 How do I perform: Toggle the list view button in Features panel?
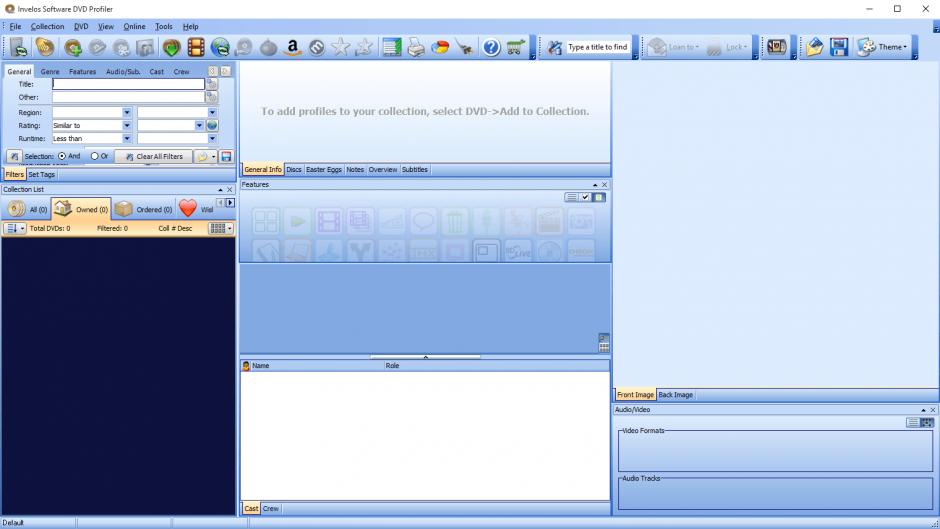(571, 197)
